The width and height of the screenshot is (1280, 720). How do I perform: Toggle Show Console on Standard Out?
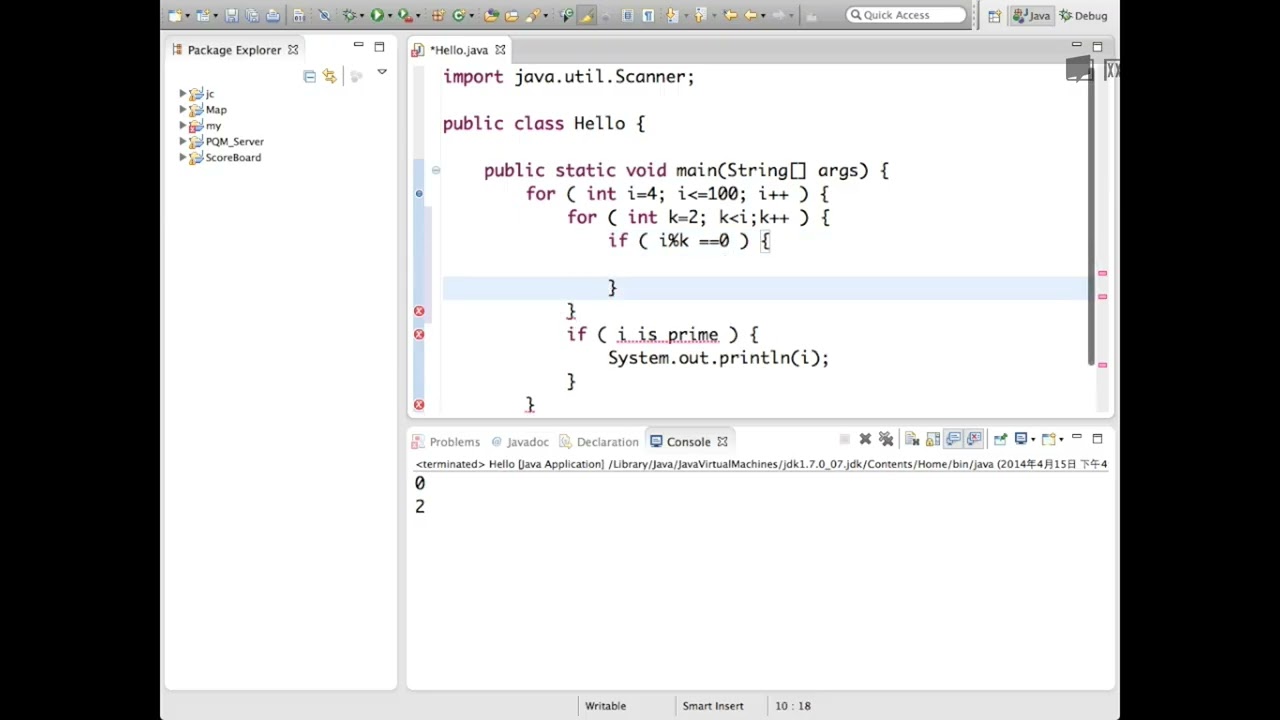953,439
